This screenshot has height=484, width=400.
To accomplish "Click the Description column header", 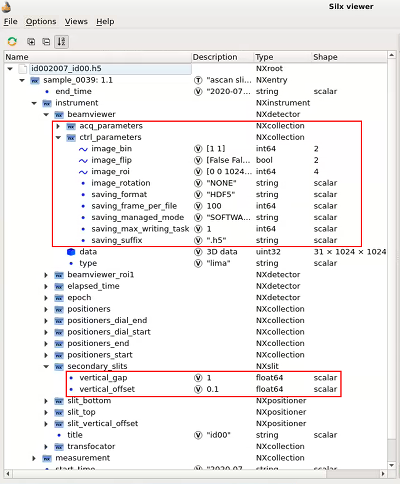I will 223,57.
